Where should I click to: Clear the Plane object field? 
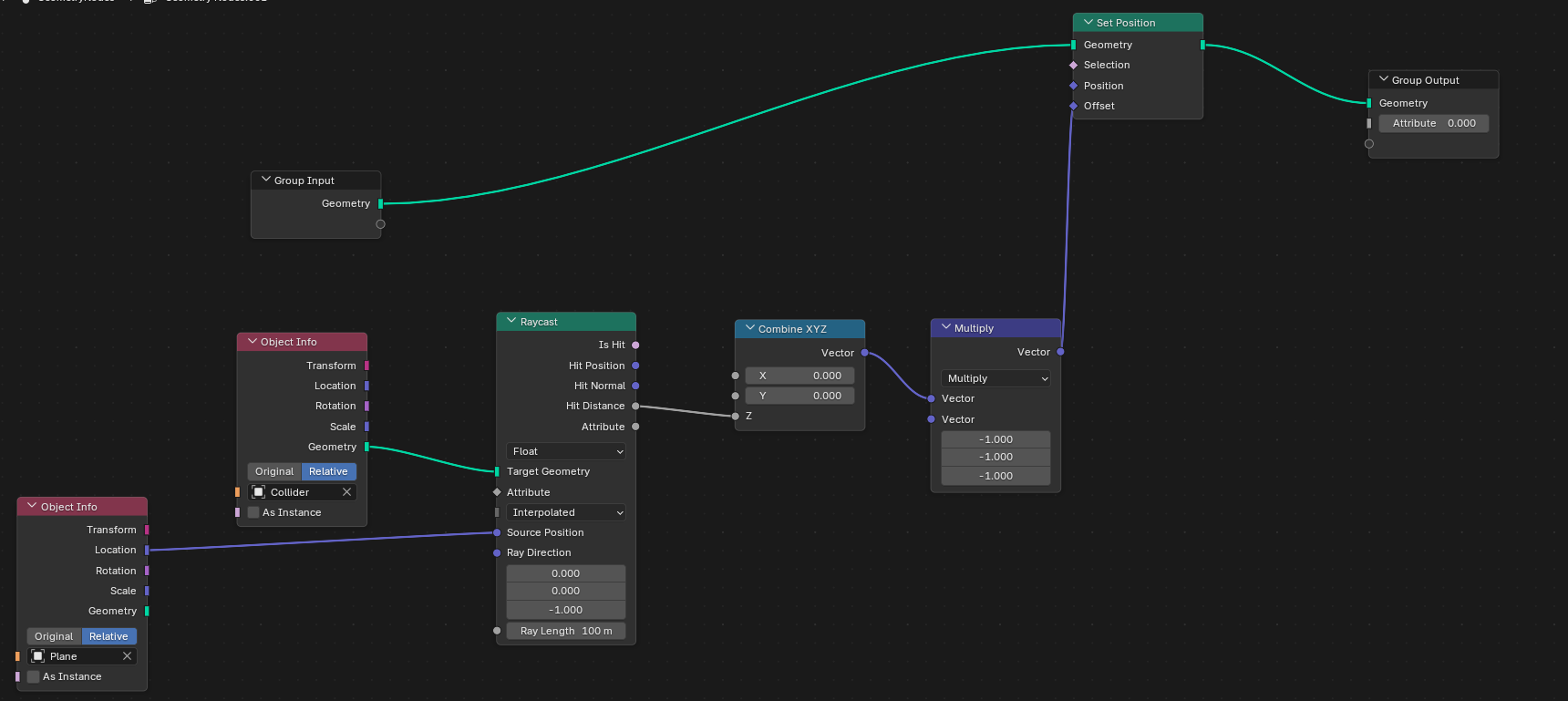point(127,656)
